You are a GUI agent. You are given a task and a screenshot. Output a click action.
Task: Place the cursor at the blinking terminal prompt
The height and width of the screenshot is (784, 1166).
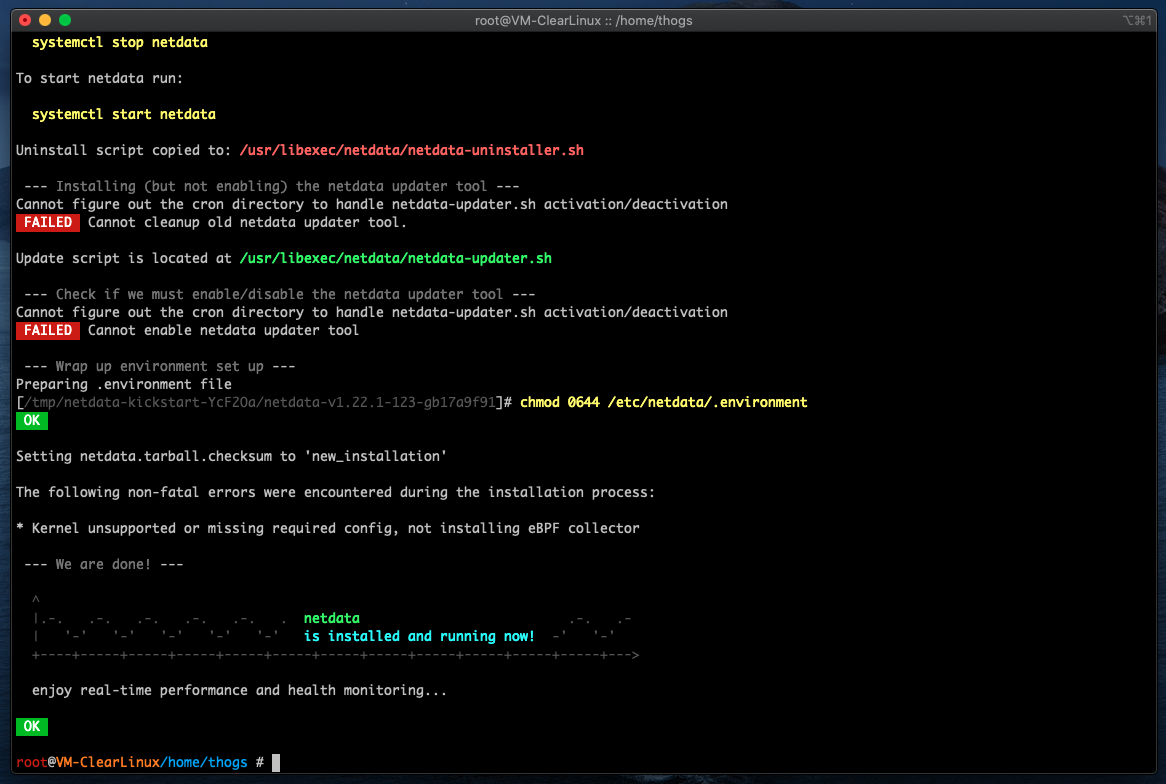tap(277, 762)
